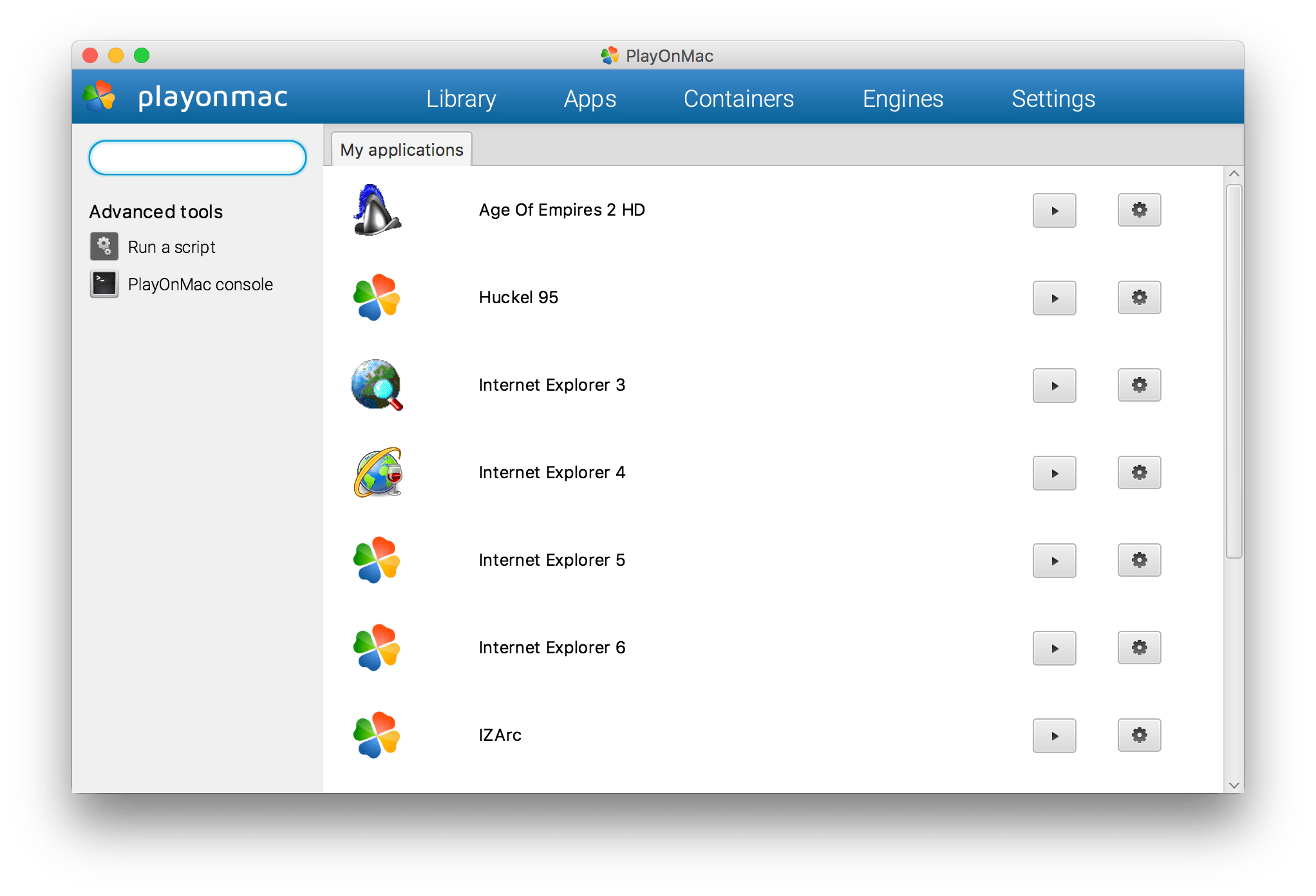Start Internet Explorer 4 via play button
This screenshot has width=1316, height=896.
1054,473
